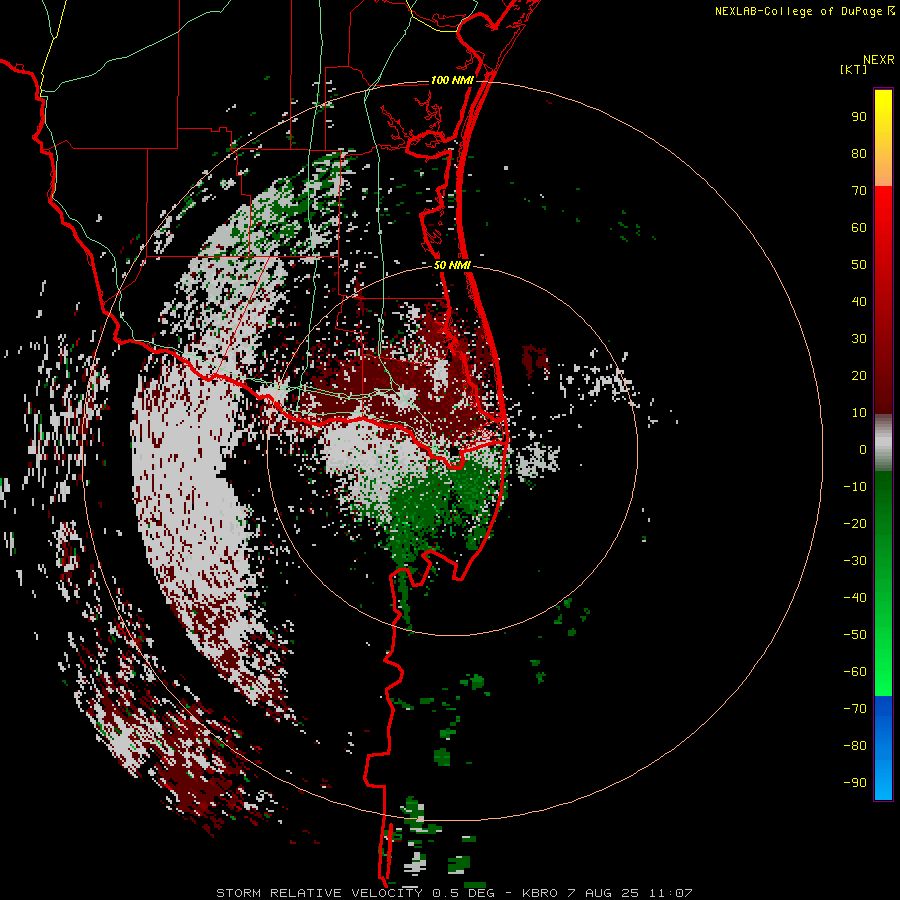Click the 40 value on velocity scale
This screenshot has height=900, width=900.
[x=859, y=301]
